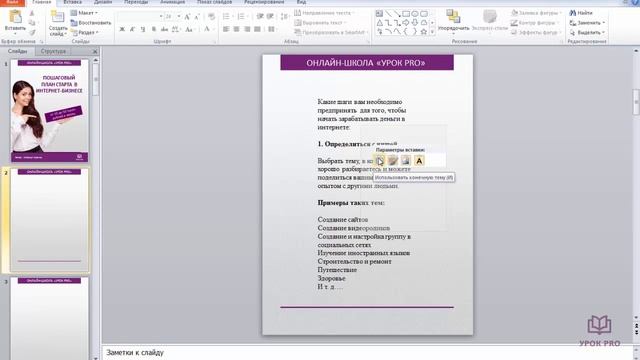
Task: Click the Copy icon in clipboard group
Action: point(32,23)
